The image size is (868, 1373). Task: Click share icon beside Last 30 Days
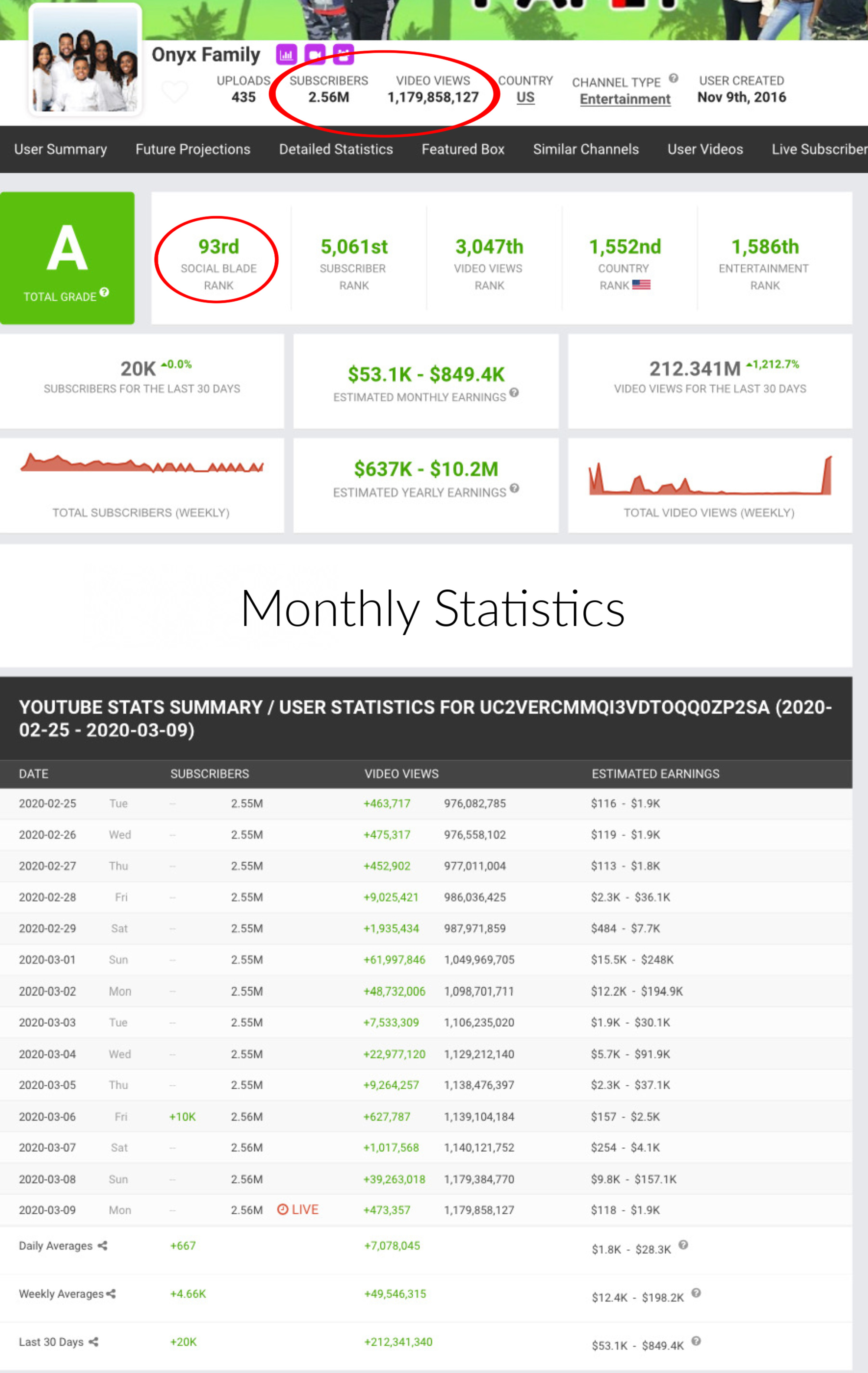coord(94,1342)
